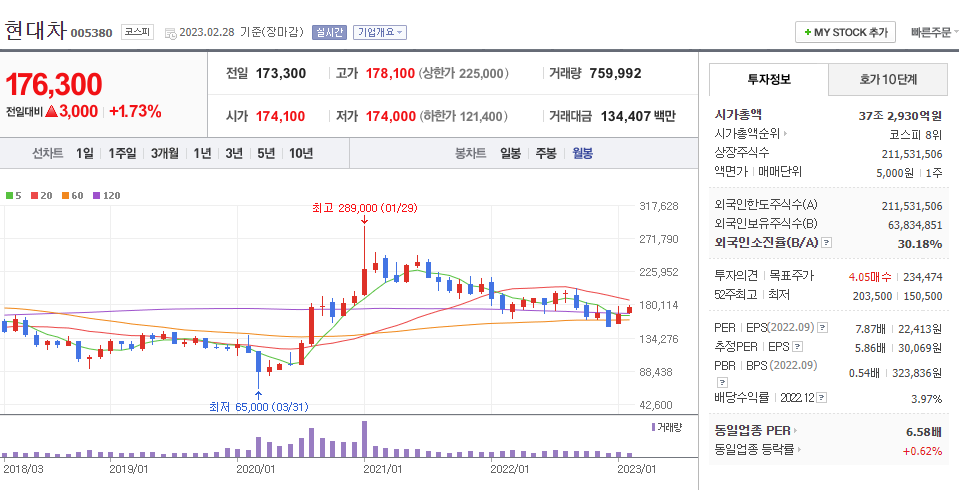Screen dimensions: 959x490
Task: Click the stock code 005380
Action: point(92,33)
